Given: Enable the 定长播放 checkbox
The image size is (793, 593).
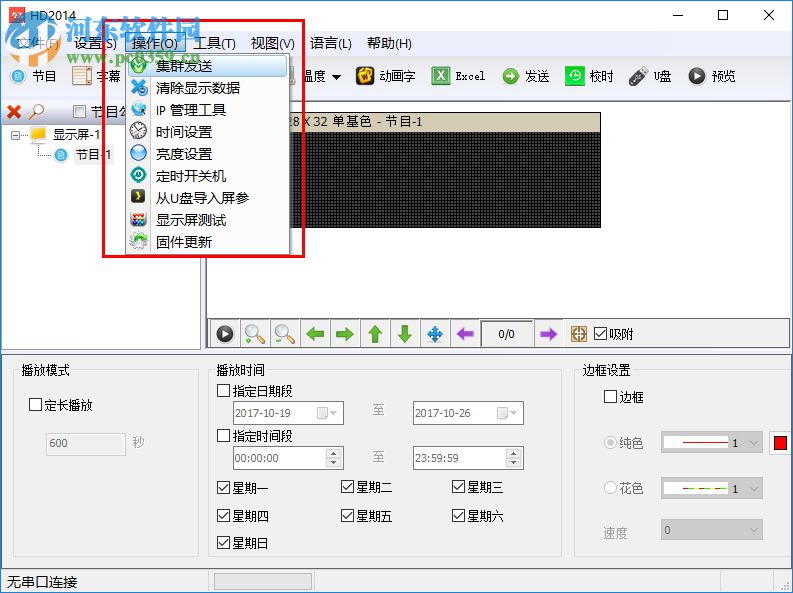Looking at the screenshot, I should click(x=35, y=405).
